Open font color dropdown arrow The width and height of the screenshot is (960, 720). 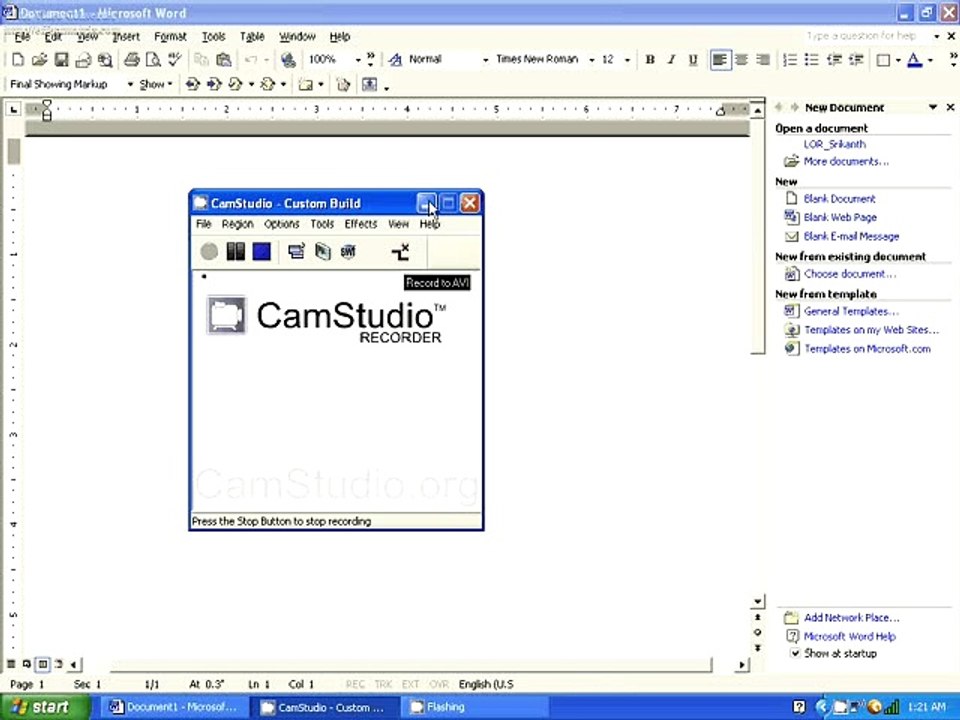click(931, 60)
